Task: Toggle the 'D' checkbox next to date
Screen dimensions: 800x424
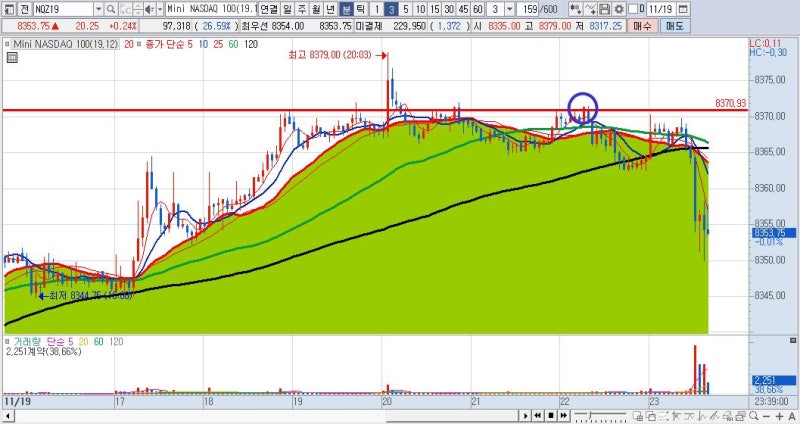Action: click(x=633, y=9)
